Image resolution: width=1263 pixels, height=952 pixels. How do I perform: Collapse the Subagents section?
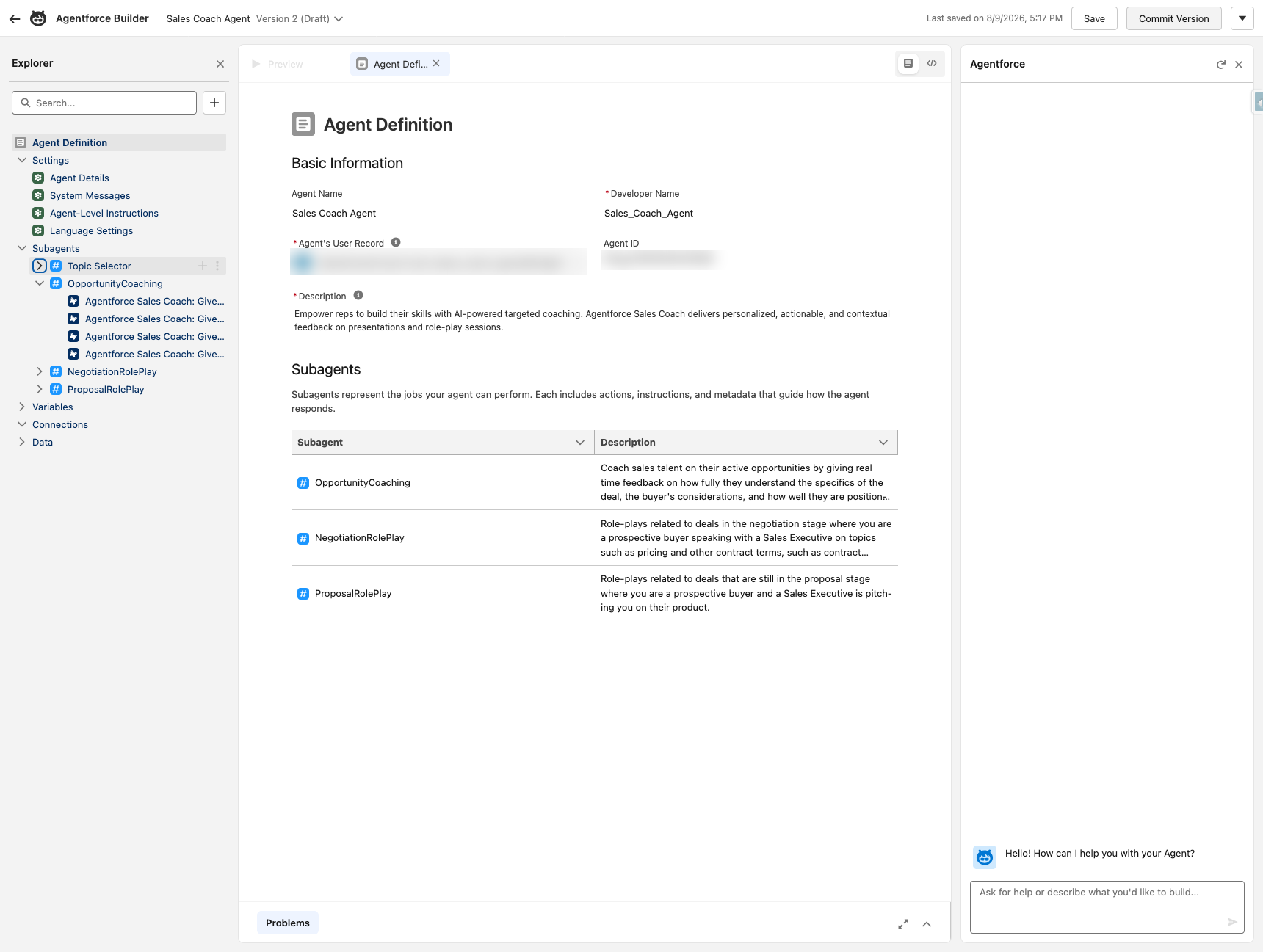22,248
